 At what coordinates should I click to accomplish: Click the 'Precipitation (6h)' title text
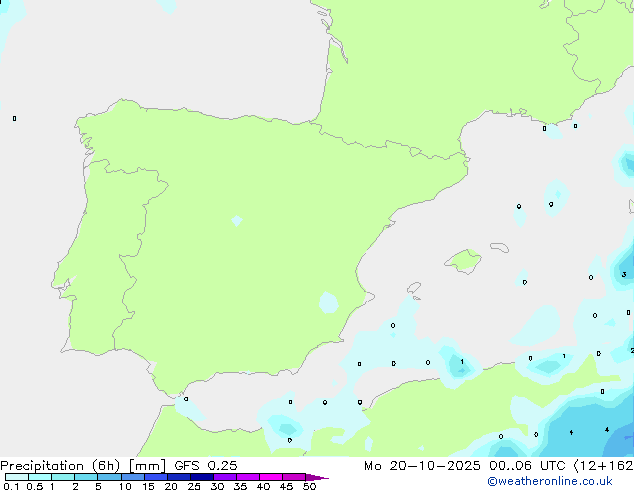(60, 466)
